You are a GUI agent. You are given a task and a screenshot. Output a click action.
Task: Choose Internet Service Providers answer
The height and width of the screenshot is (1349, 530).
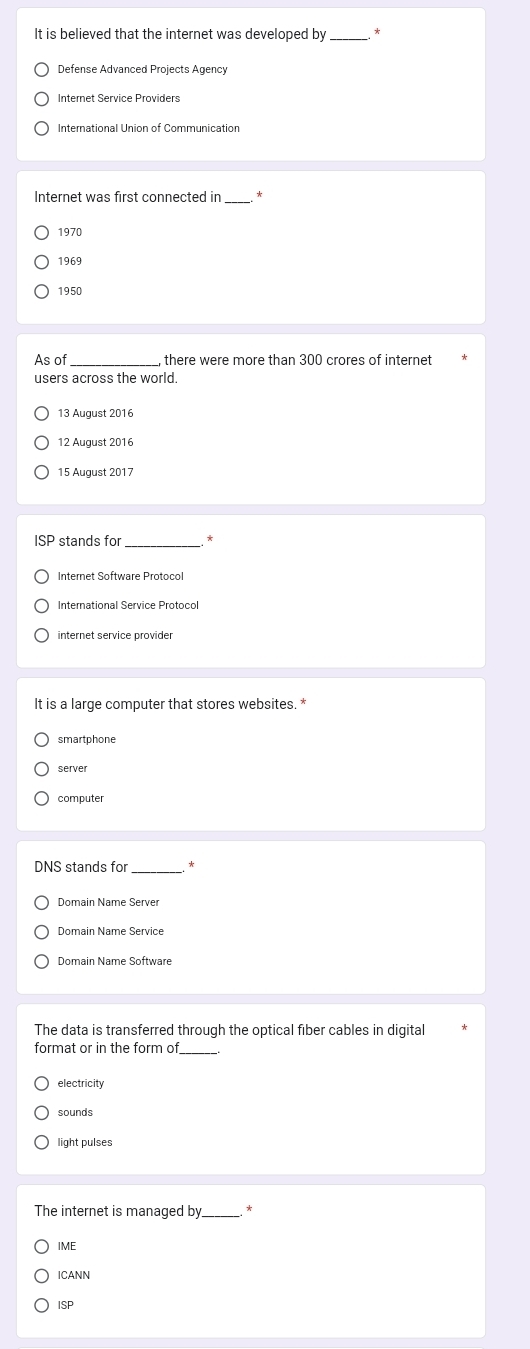[42, 99]
